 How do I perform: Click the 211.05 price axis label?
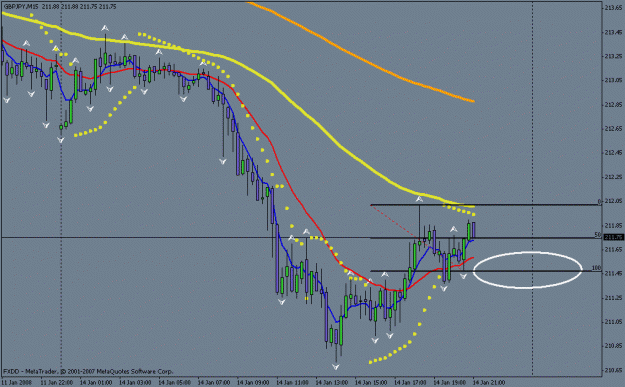613,322
